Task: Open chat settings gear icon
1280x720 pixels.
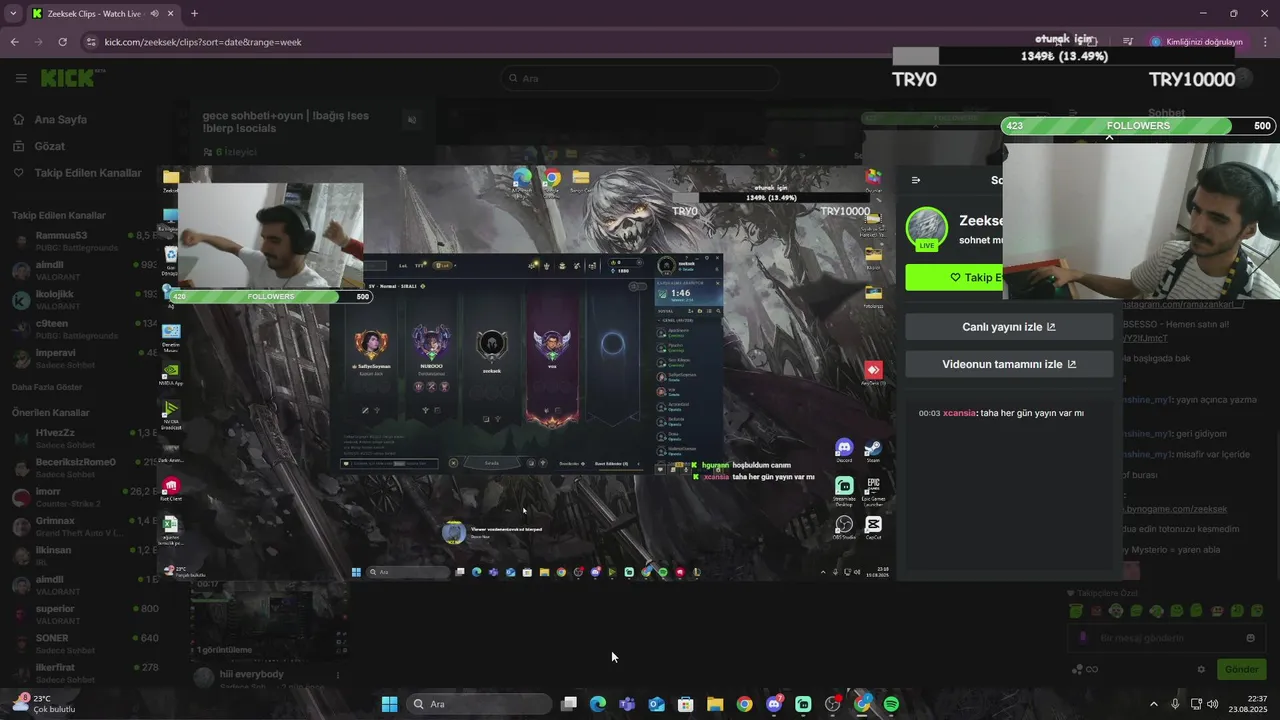Action: tap(1201, 669)
